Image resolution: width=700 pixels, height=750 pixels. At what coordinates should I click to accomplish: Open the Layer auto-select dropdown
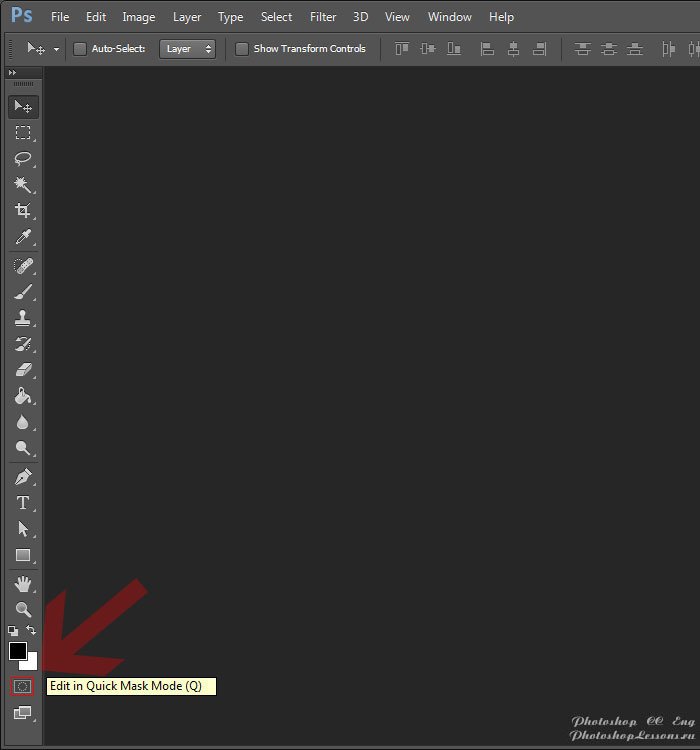point(187,49)
